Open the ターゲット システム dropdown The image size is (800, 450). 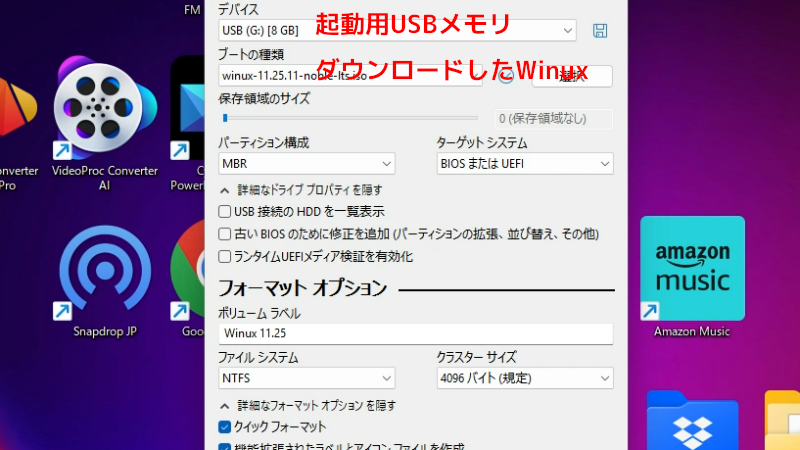click(x=525, y=164)
